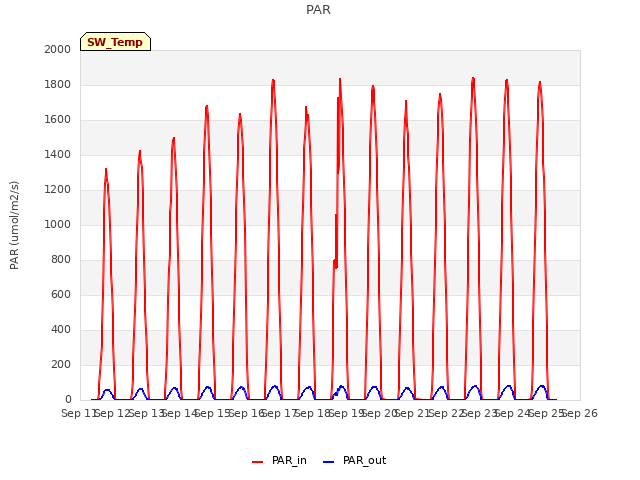Screen dimensions: 640x480
Task: Toggle the PAR_in legend entry
Action: click(x=279, y=460)
